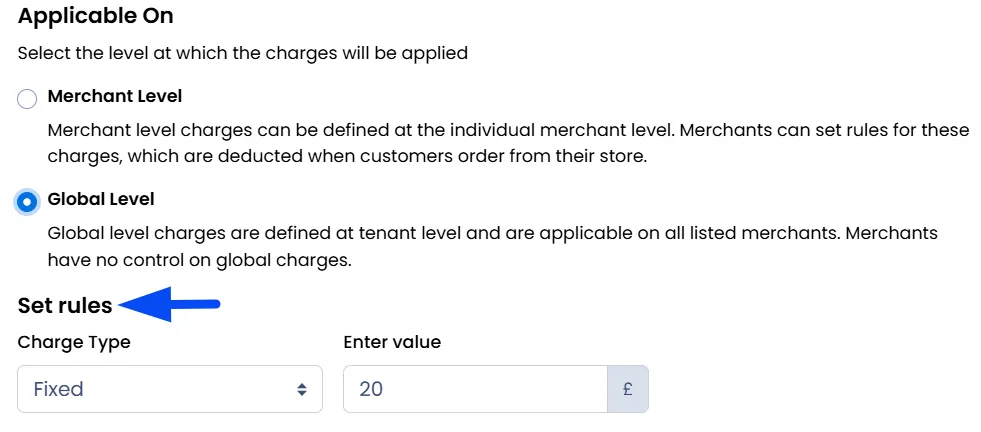Select the Merchant Level radio button
This screenshot has width=981, height=432.
coord(27,98)
